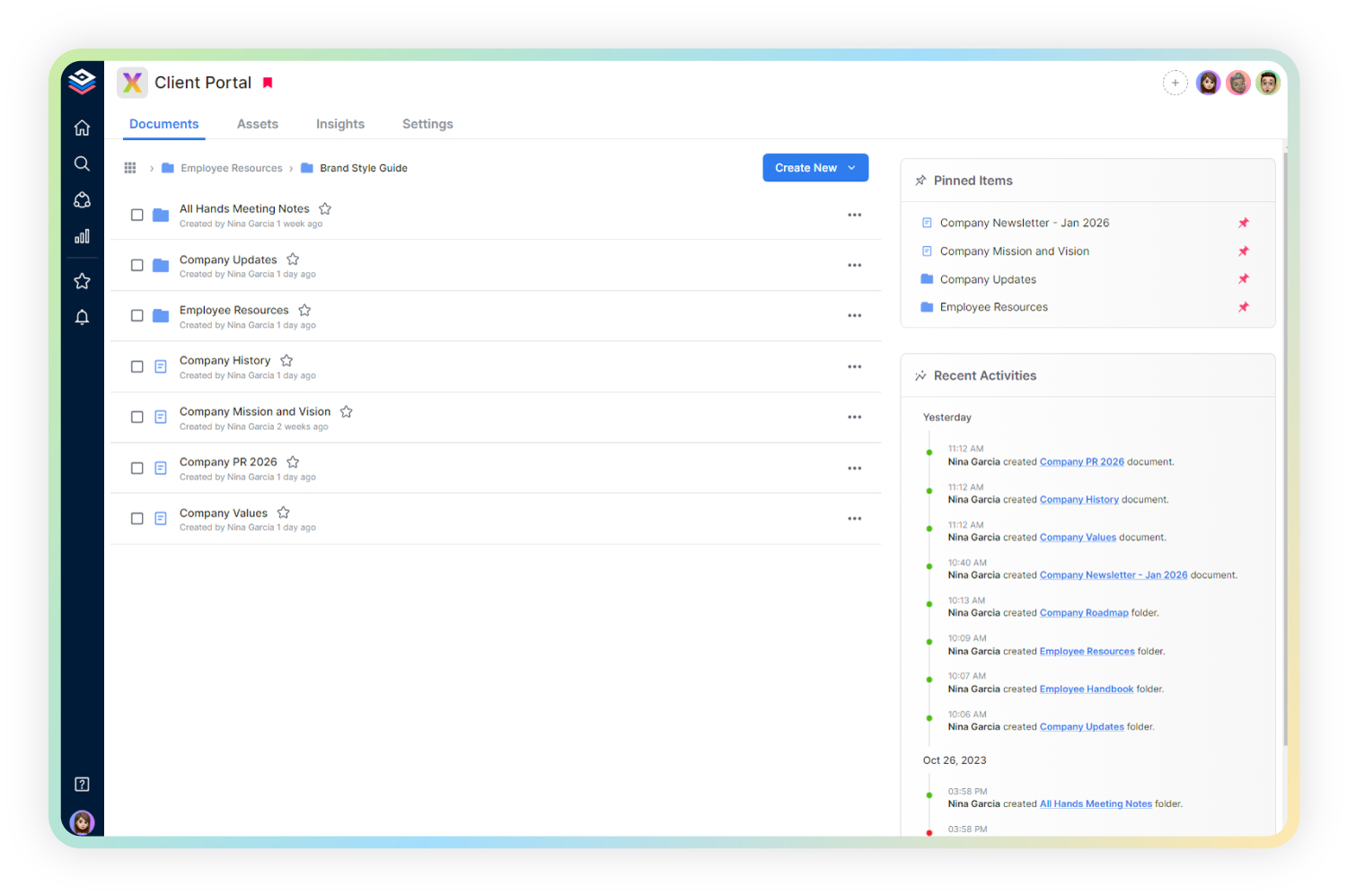Open Company Roadmap activity link
This screenshot has height=896, width=1347.
click(1084, 613)
